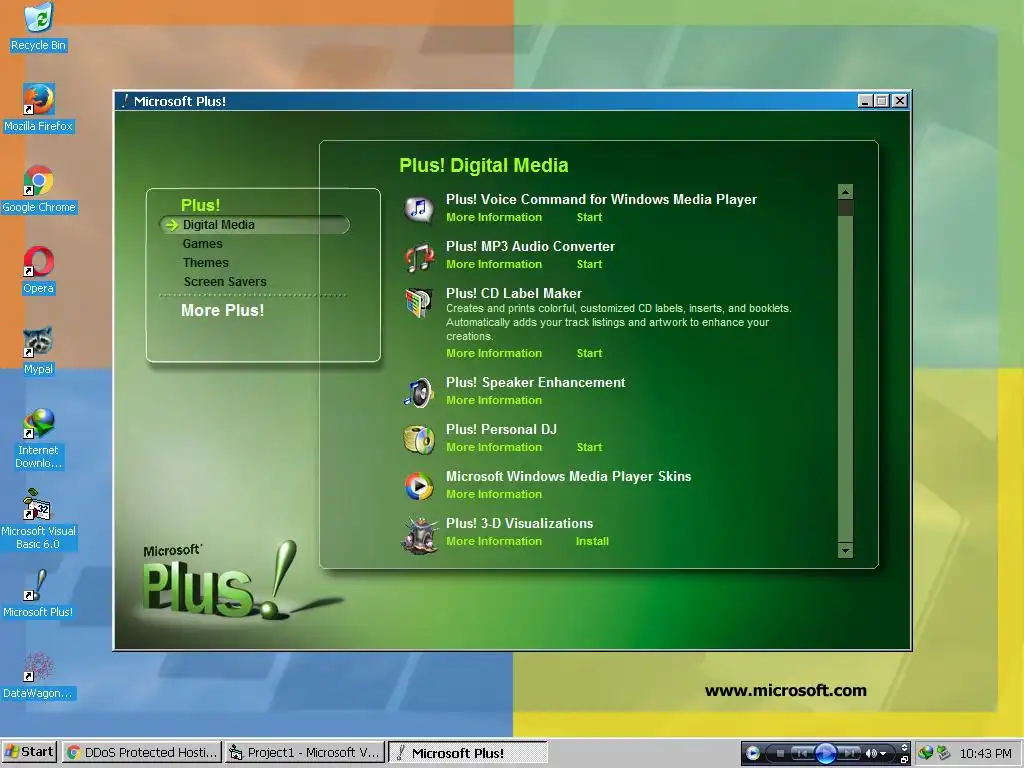Click the scroll up arrow in Digital Media list

coord(845,191)
